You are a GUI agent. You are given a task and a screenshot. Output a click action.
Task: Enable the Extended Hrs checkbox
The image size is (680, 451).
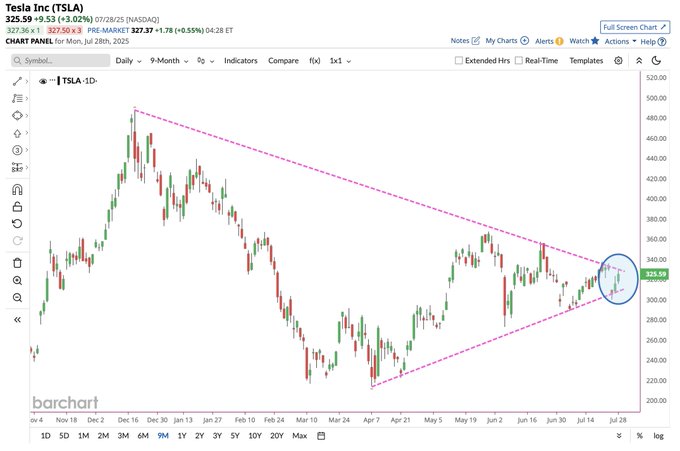point(458,61)
